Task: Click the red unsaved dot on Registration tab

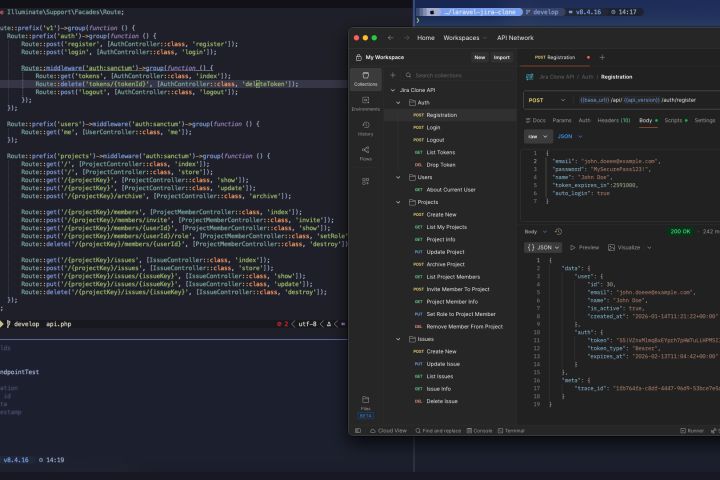Action: 588,57
